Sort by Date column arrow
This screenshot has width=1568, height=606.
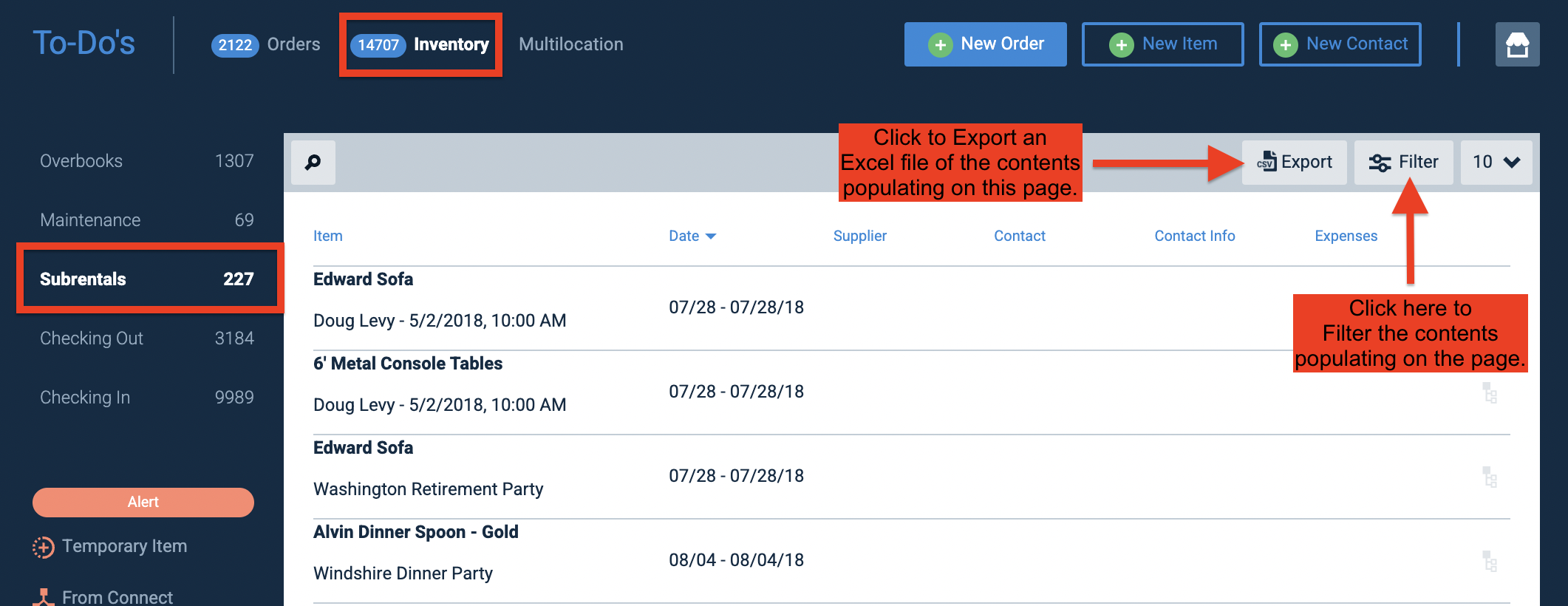711,236
